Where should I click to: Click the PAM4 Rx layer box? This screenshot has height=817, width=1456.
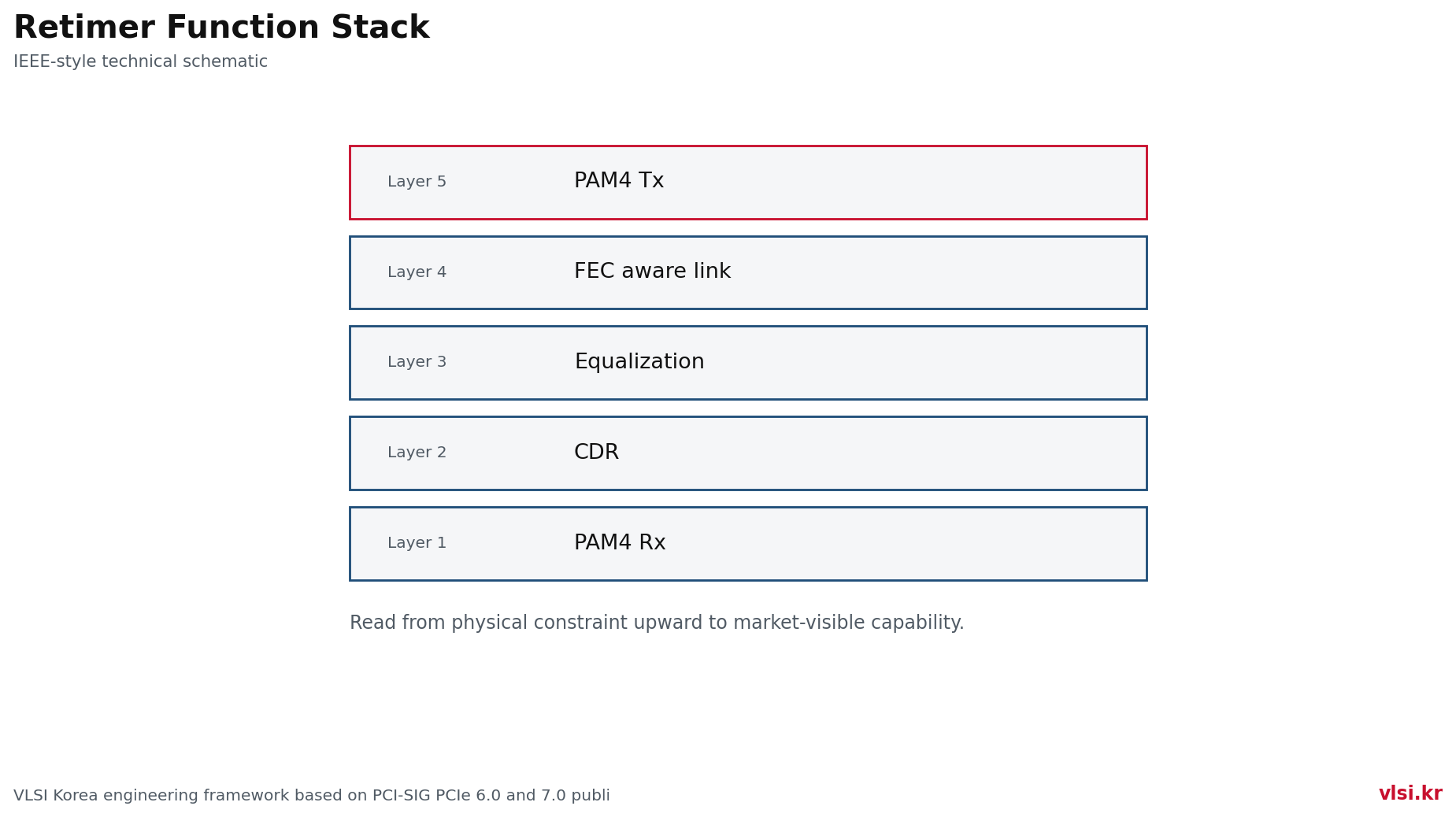click(x=748, y=544)
